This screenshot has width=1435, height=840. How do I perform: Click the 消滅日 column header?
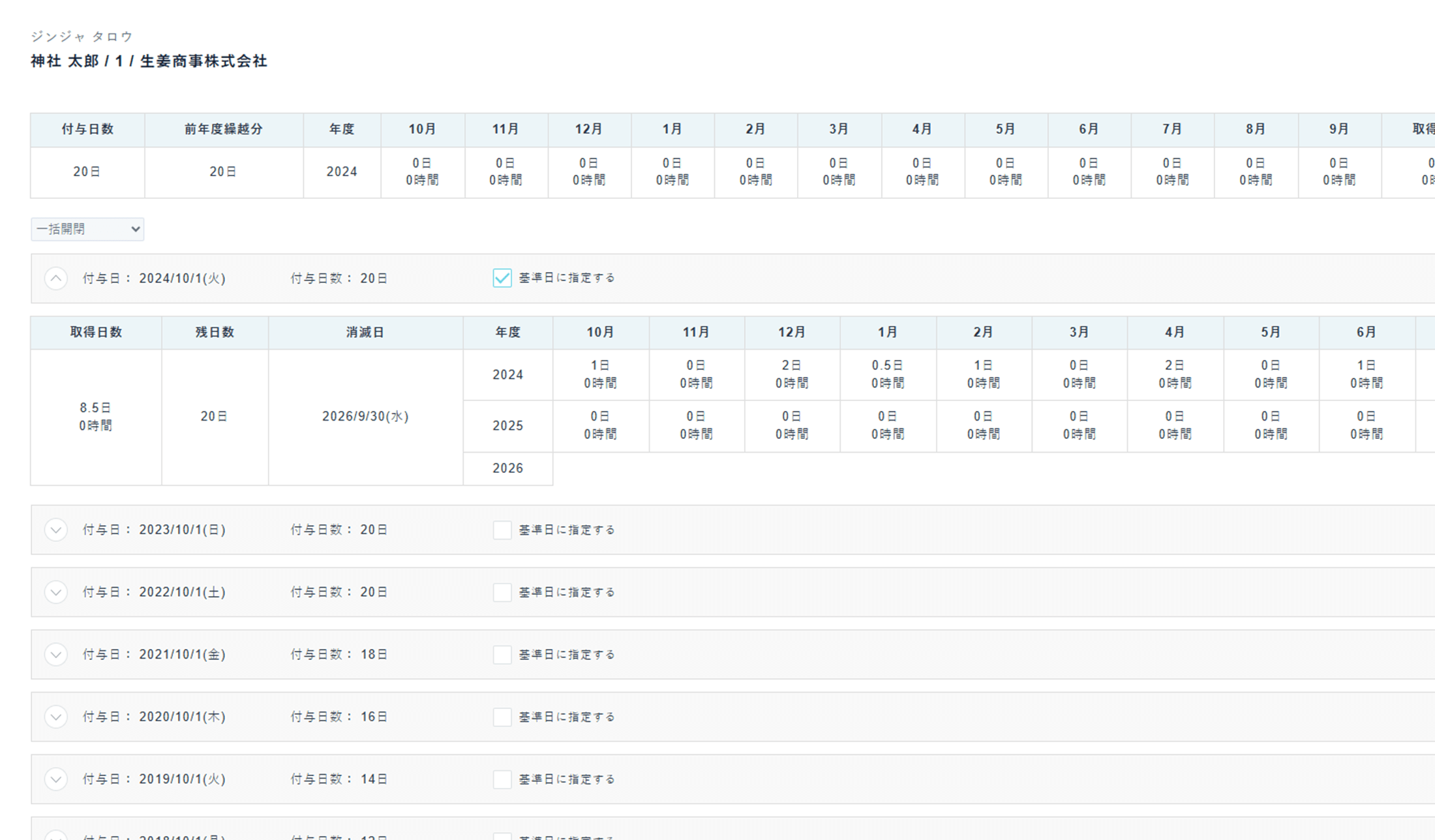[365, 332]
